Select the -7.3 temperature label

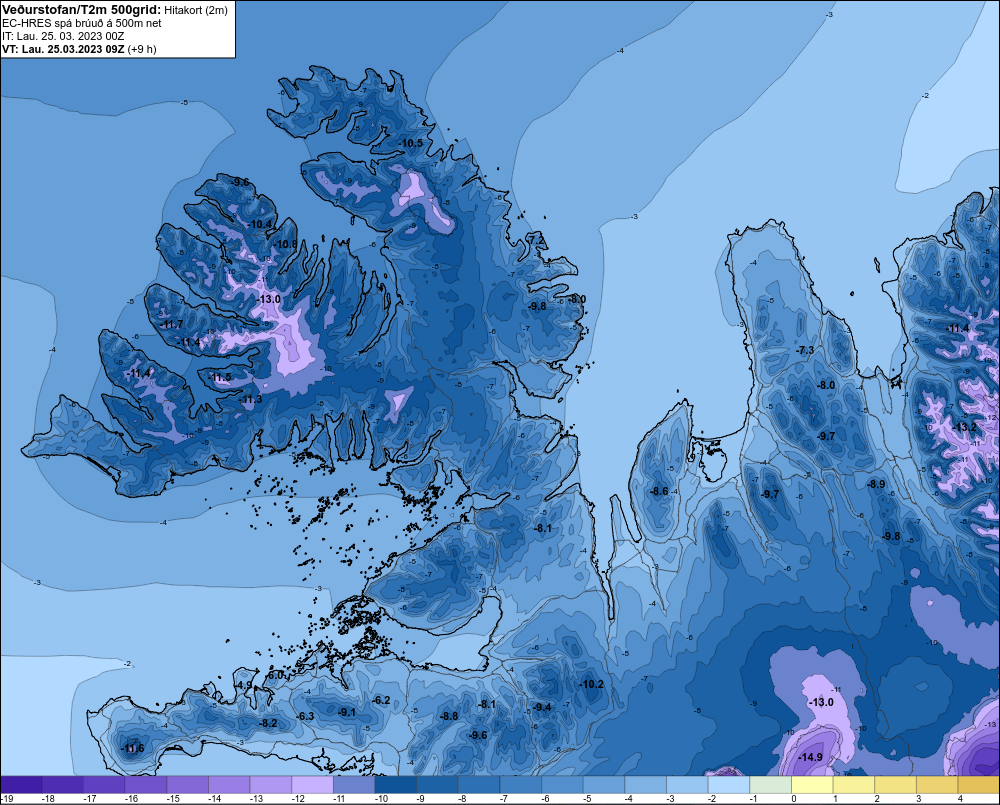tap(805, 350)
